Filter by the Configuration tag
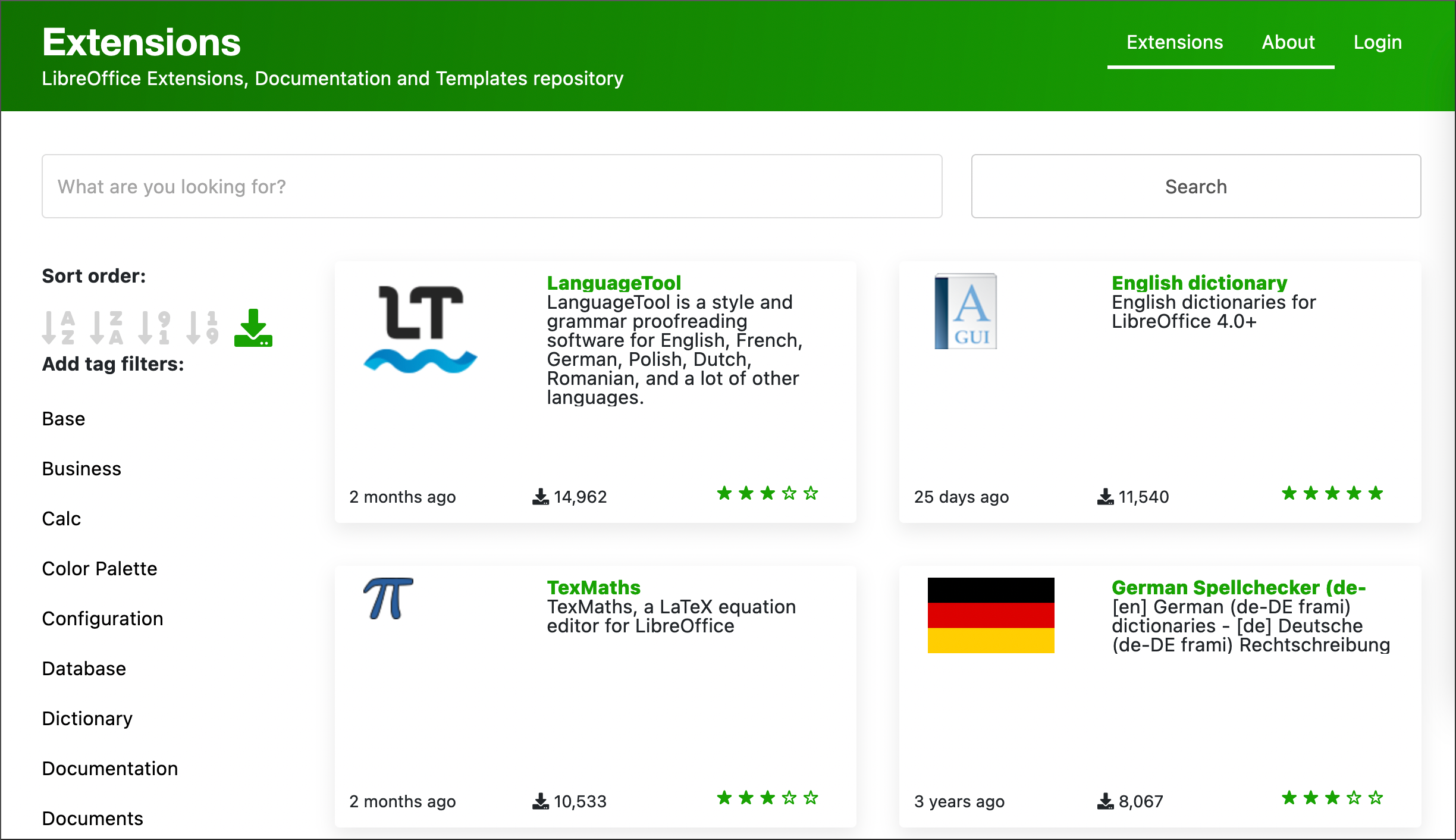This screenshot has height=840, width=1456. coord(102,619)
